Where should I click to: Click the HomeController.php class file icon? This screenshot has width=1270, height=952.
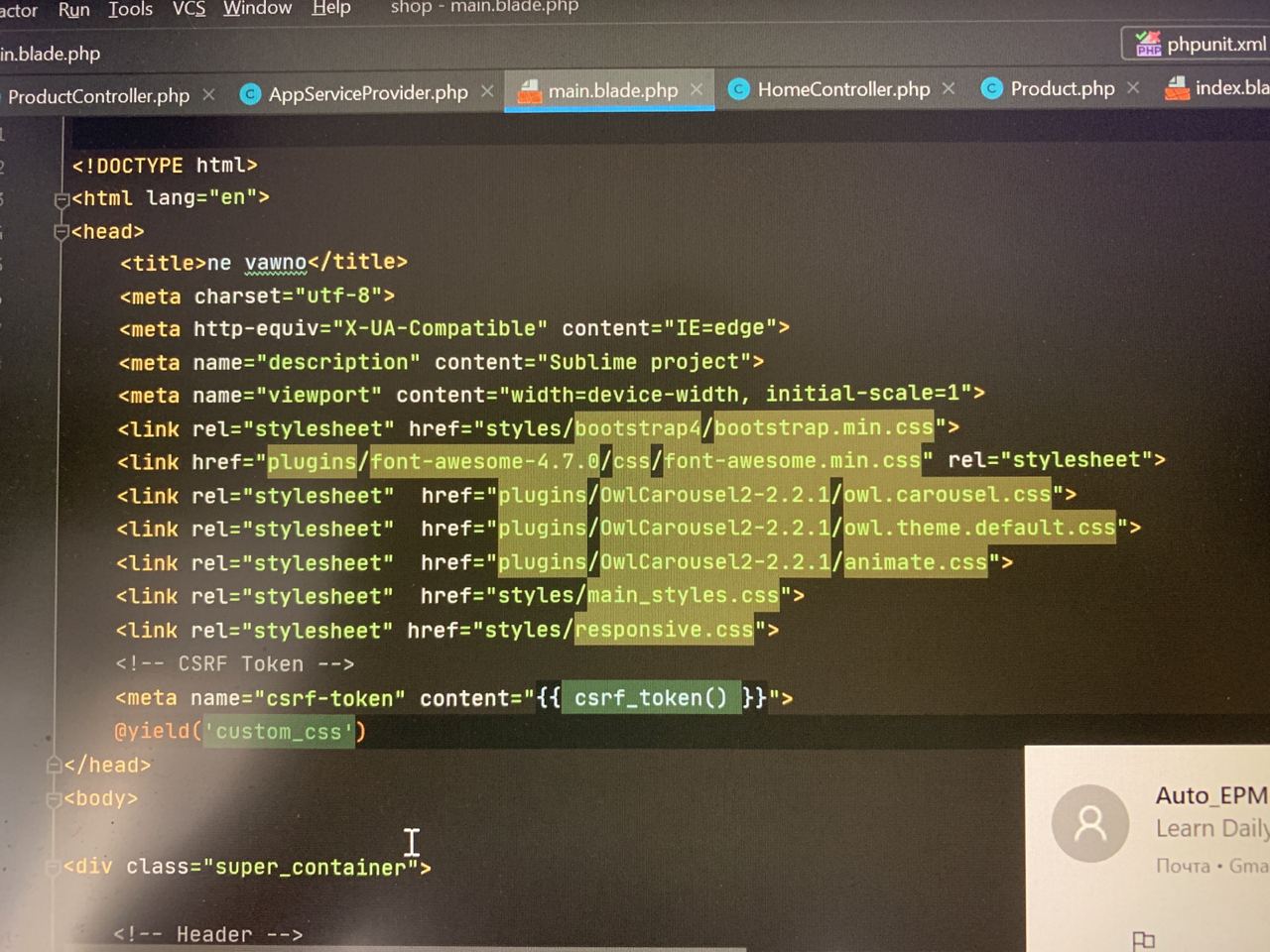coord(738,89)
